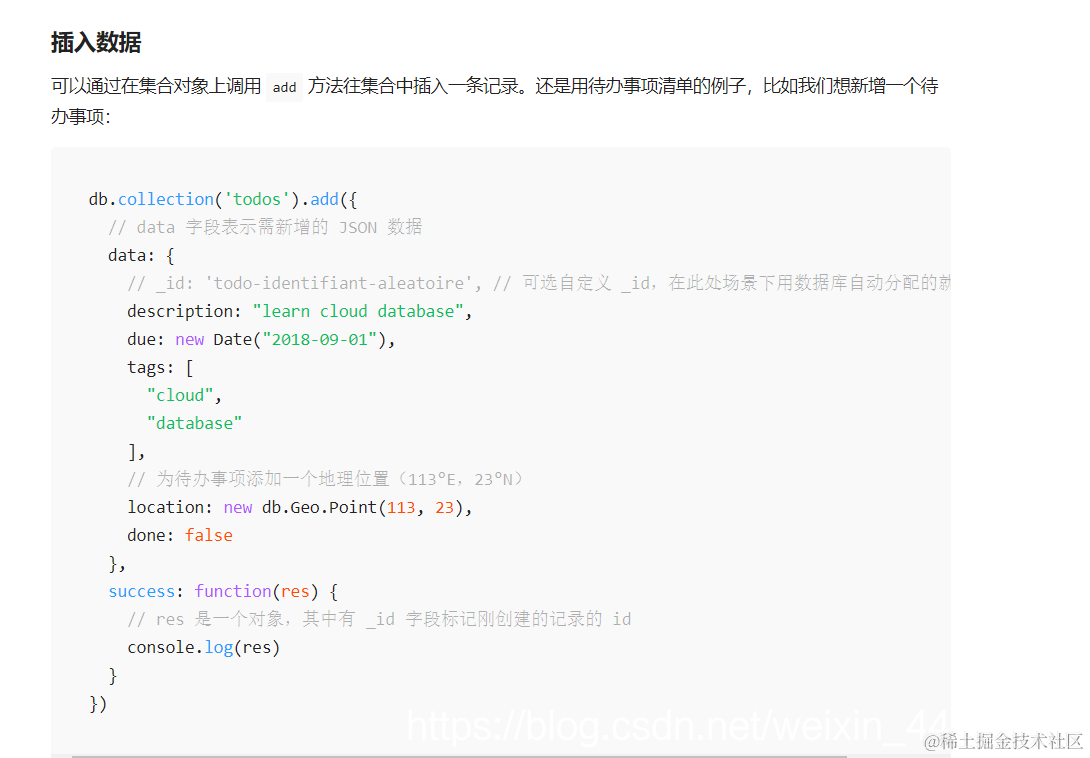Click the comment '// data 字段表示需新增的 JSON 数据'
The height and width of the screenshot is (758, 1090).
pyautogui.click(x=265, y=227)
